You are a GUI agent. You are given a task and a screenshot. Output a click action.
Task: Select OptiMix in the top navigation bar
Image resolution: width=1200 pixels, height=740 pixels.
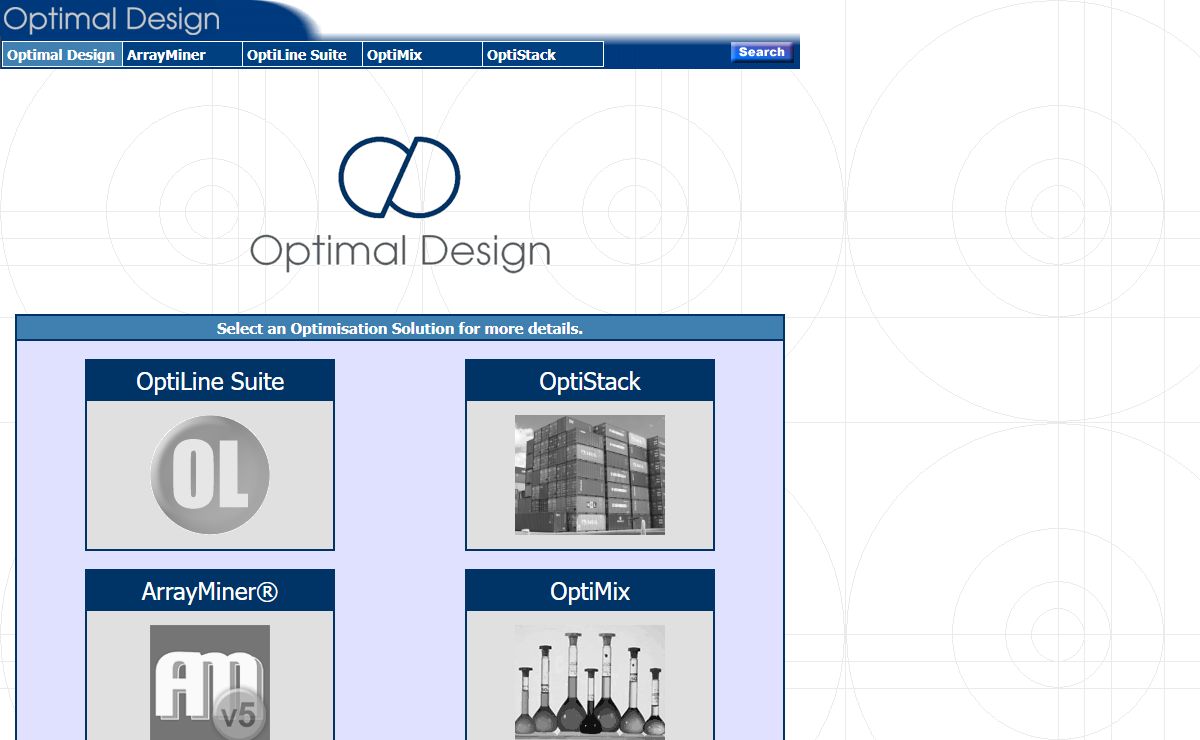point(394,55)
